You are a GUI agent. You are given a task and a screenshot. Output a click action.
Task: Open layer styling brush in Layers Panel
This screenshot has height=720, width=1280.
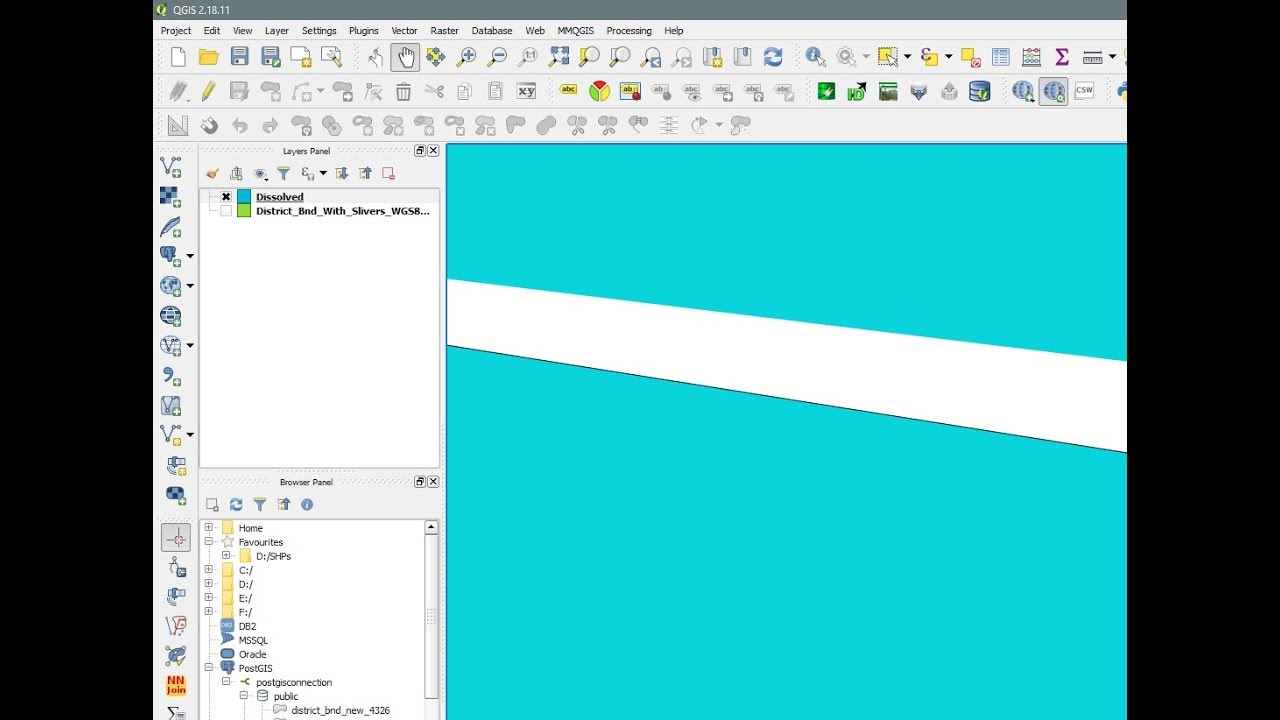(x=212, y=174)
